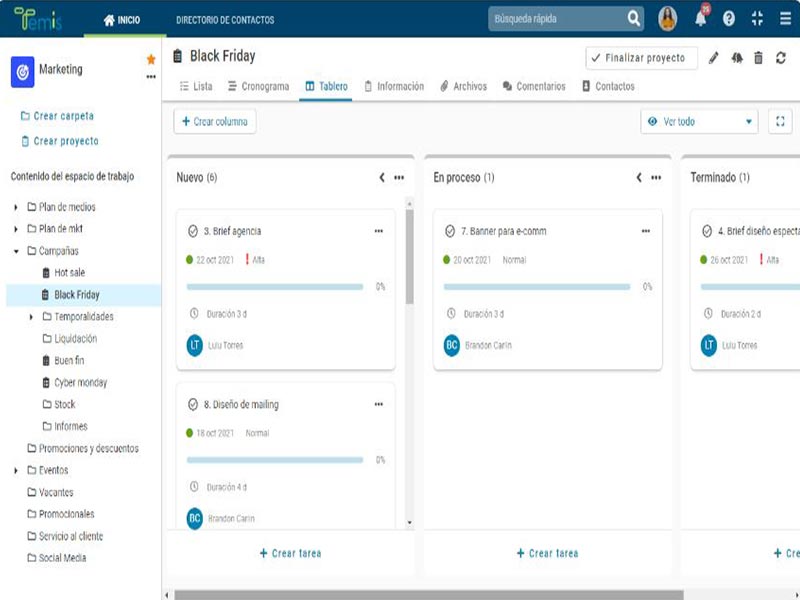Click the Búsqueda rápida search field

click(x=556, y=19)
